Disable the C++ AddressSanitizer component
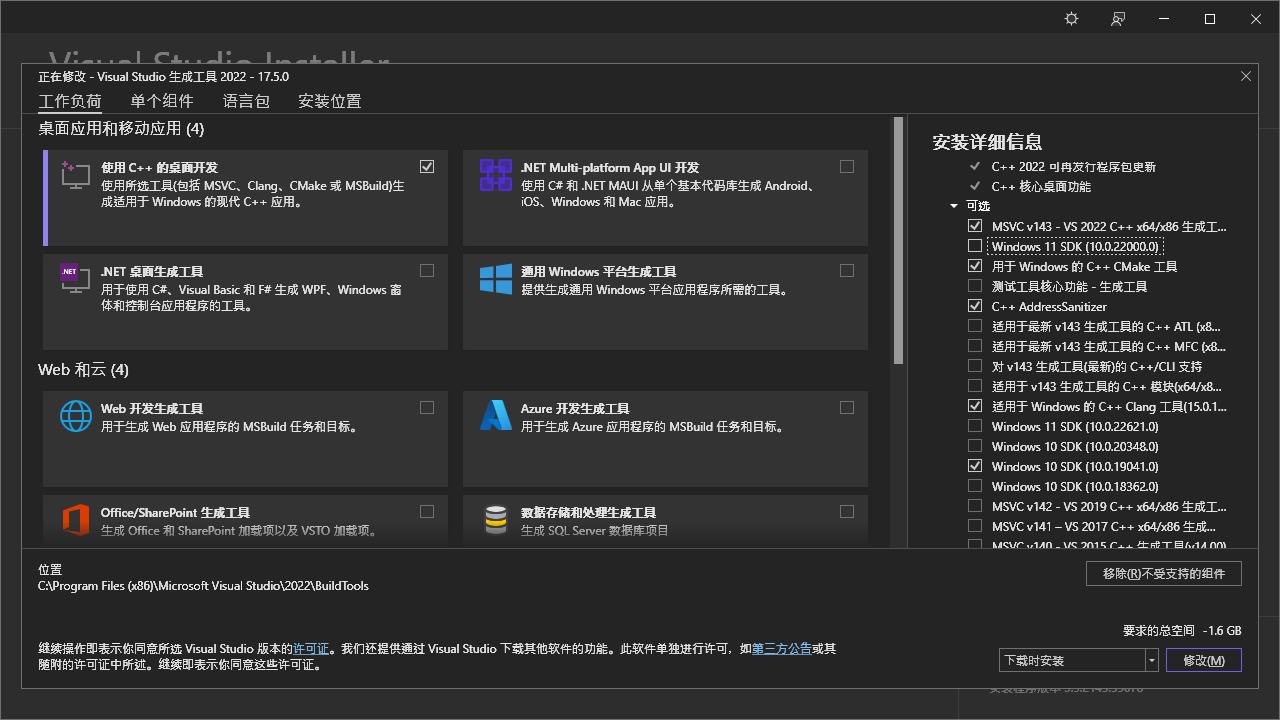The image size is (1280, 720). (975, 306)
